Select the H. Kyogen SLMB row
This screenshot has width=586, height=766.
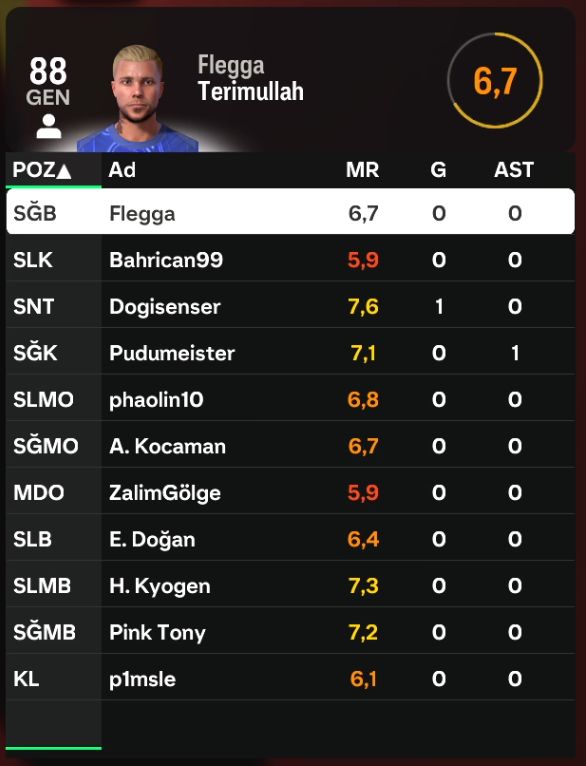click(291, 585)
